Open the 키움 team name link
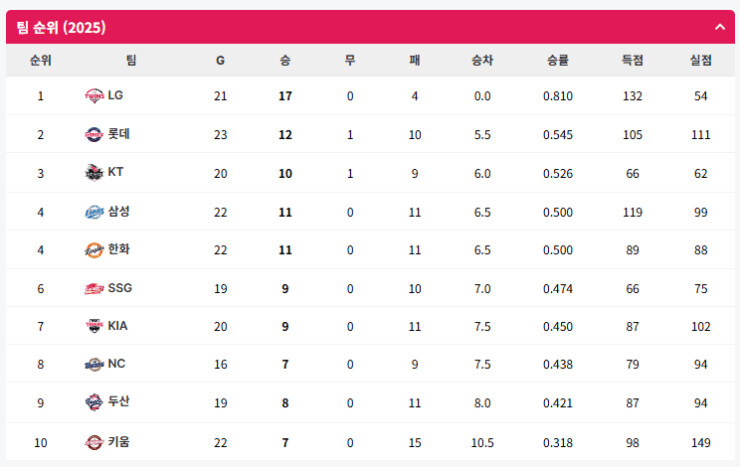This screenshot has height=467, width=740. point(119,441)
